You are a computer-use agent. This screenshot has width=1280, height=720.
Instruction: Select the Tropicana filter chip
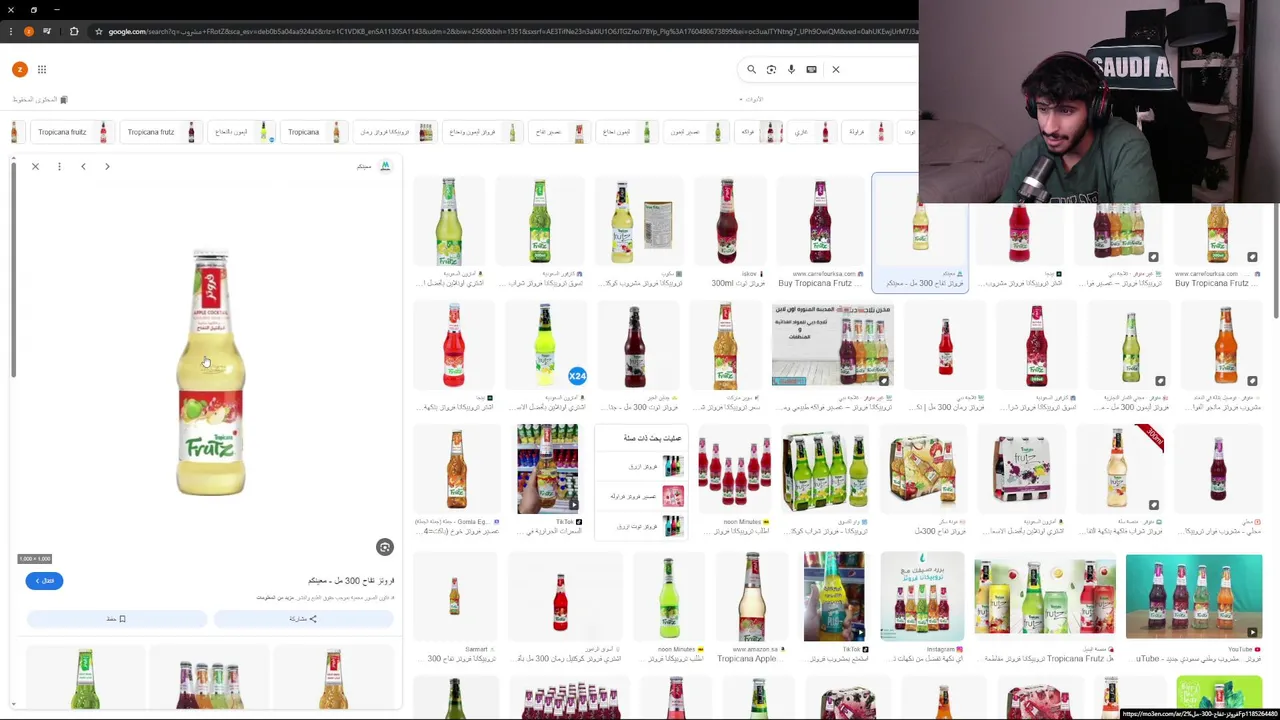coord(313,132)
